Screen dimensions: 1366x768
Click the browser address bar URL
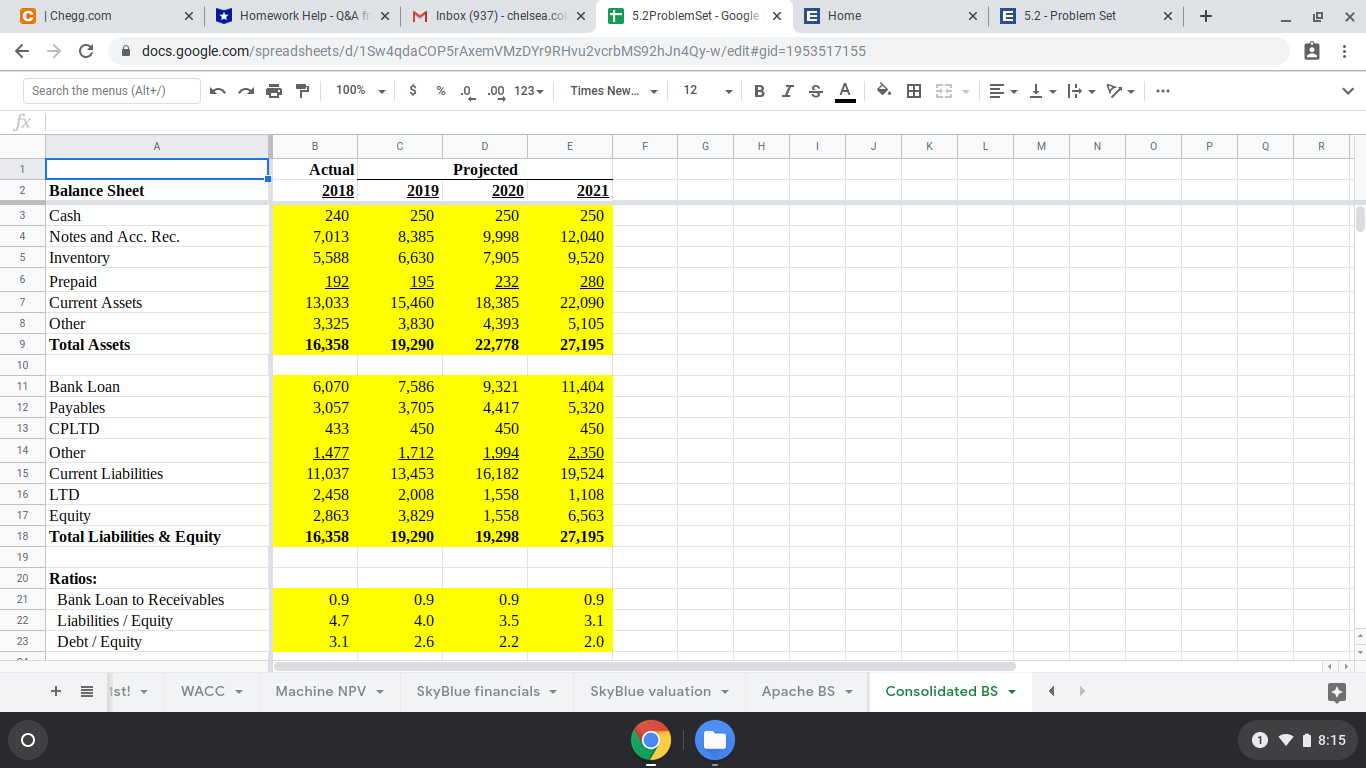tap(504, 51)
